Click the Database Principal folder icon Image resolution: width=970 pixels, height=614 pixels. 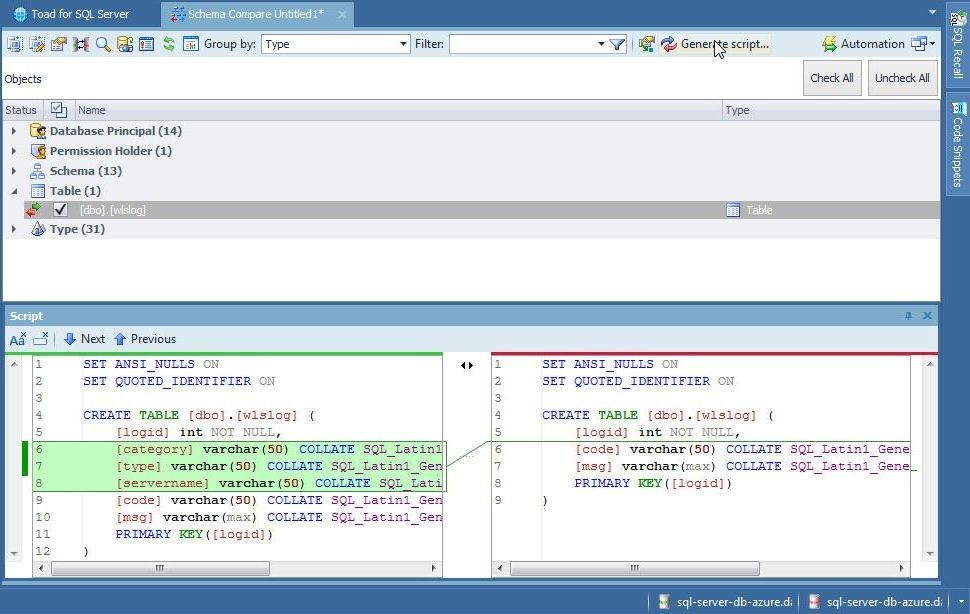click(38, 131)
